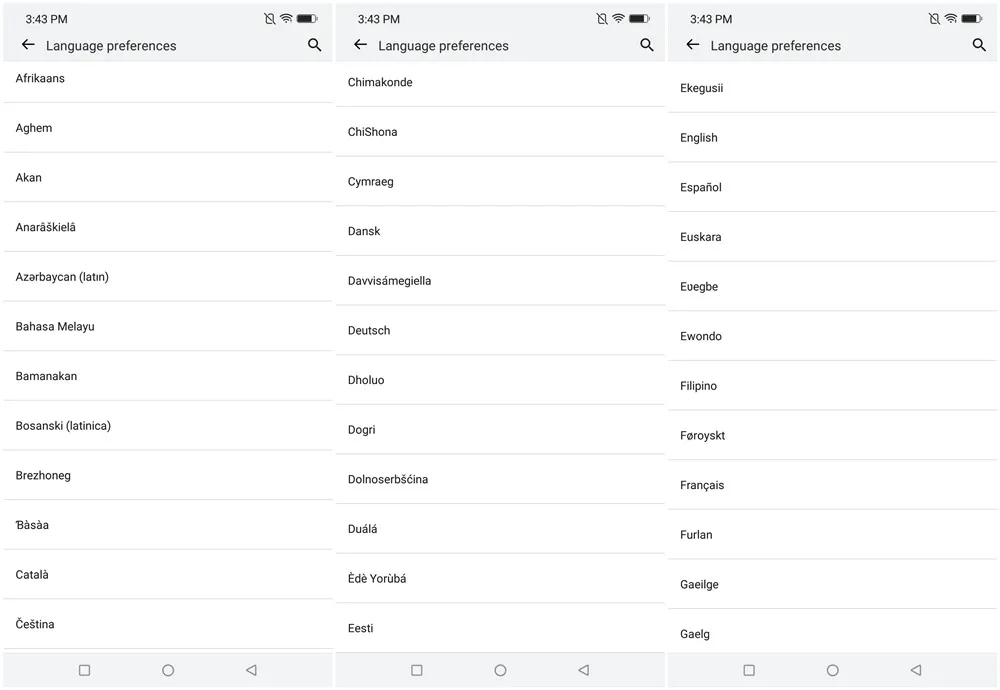This screenshot has width=1000, height=690.
Task: Tap recent apps square below Eesti
Action: coord(417,670)
